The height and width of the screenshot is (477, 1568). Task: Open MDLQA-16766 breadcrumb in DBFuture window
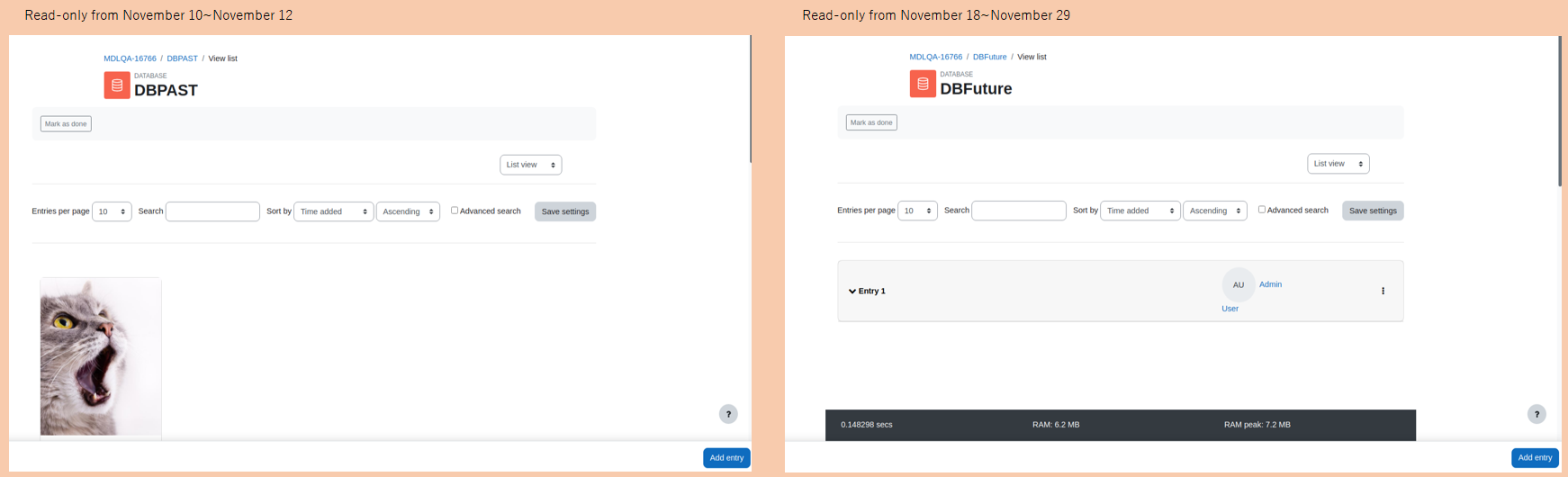935,57
